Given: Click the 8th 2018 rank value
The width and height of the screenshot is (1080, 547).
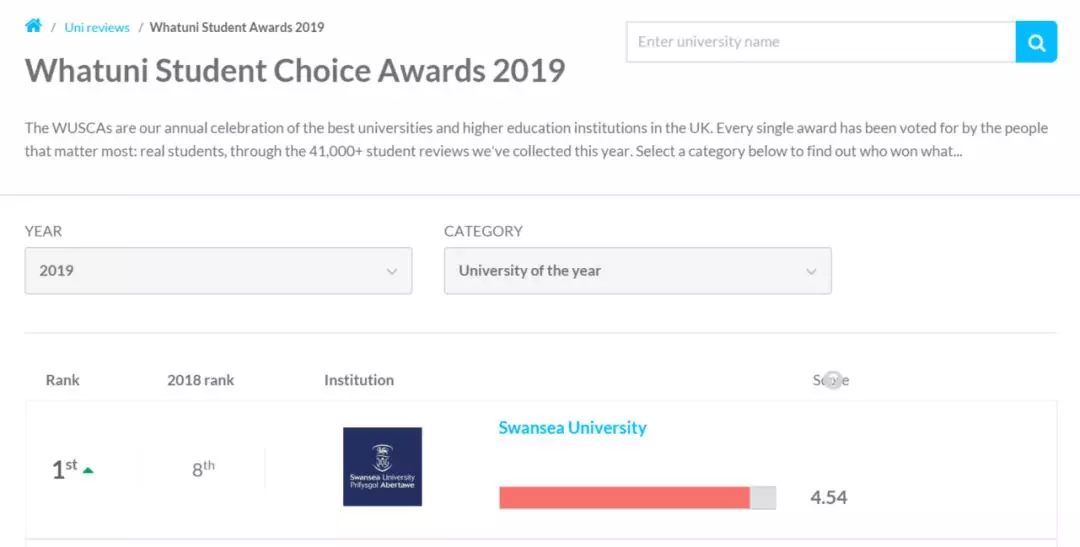Looking at the screenshot, I should click(x=203, y=468).
